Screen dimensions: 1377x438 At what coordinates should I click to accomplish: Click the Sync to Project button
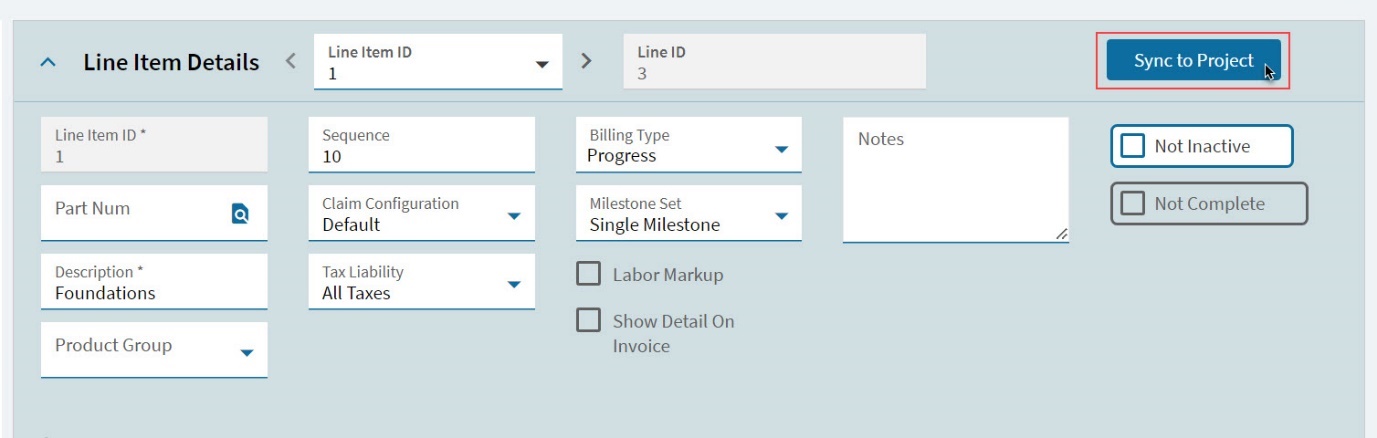pyautogui.click(x=1193, y=61)
